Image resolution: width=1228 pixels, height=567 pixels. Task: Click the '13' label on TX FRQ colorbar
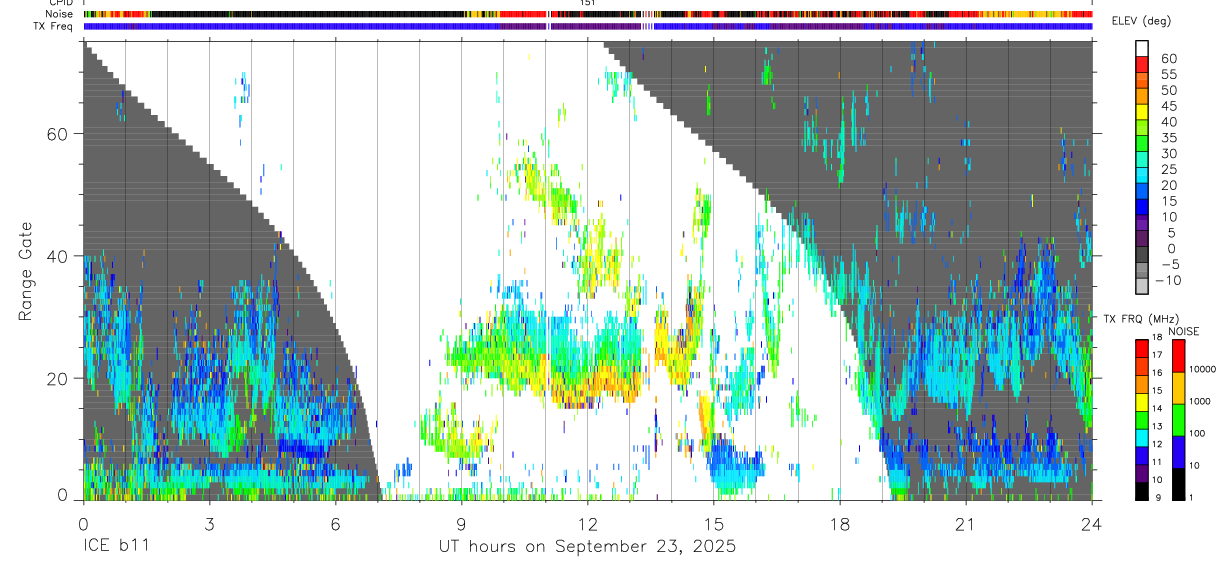tap(1158, 426)
